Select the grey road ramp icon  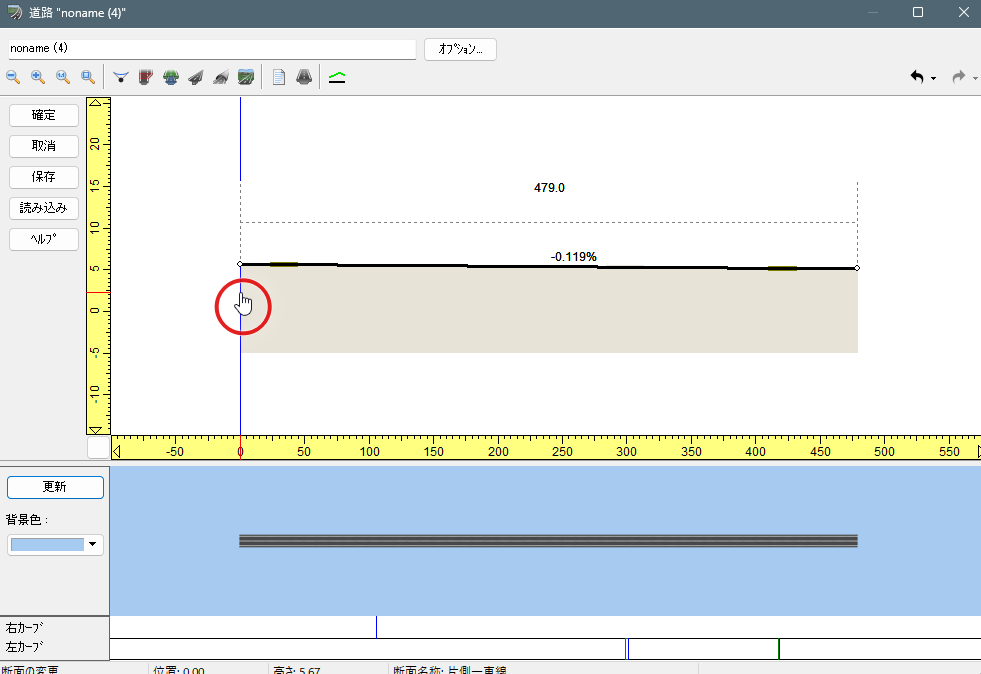[196, 78]
